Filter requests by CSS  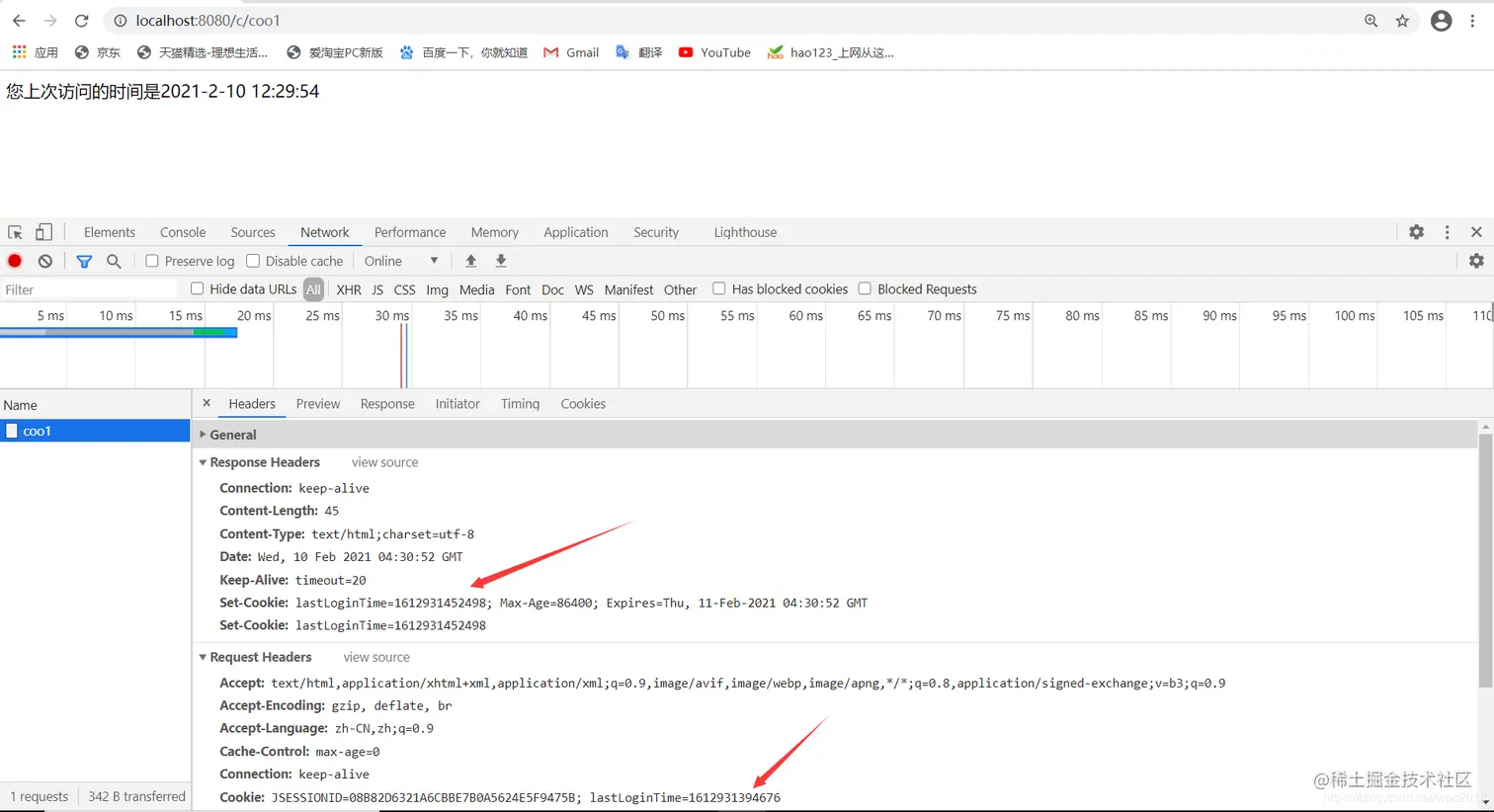[404, 289]
